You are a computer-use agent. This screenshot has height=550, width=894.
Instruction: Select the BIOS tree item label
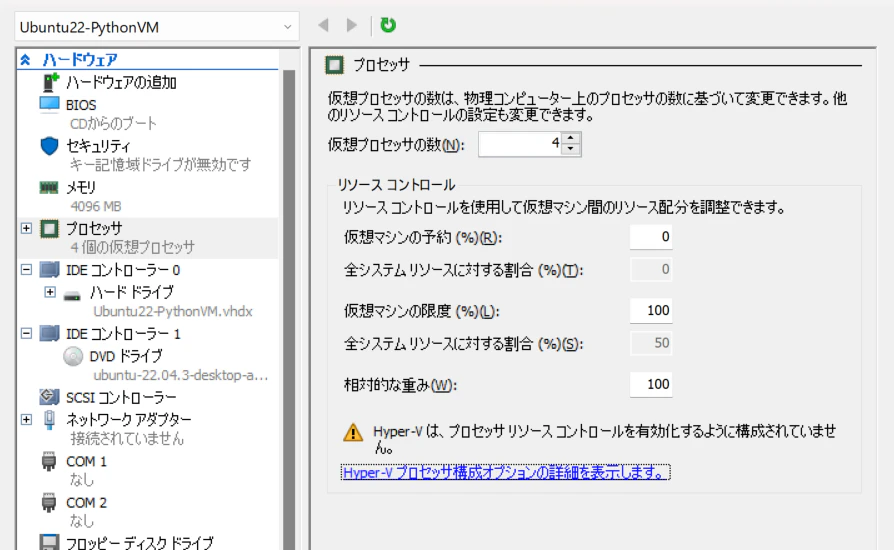pos(81,105)
